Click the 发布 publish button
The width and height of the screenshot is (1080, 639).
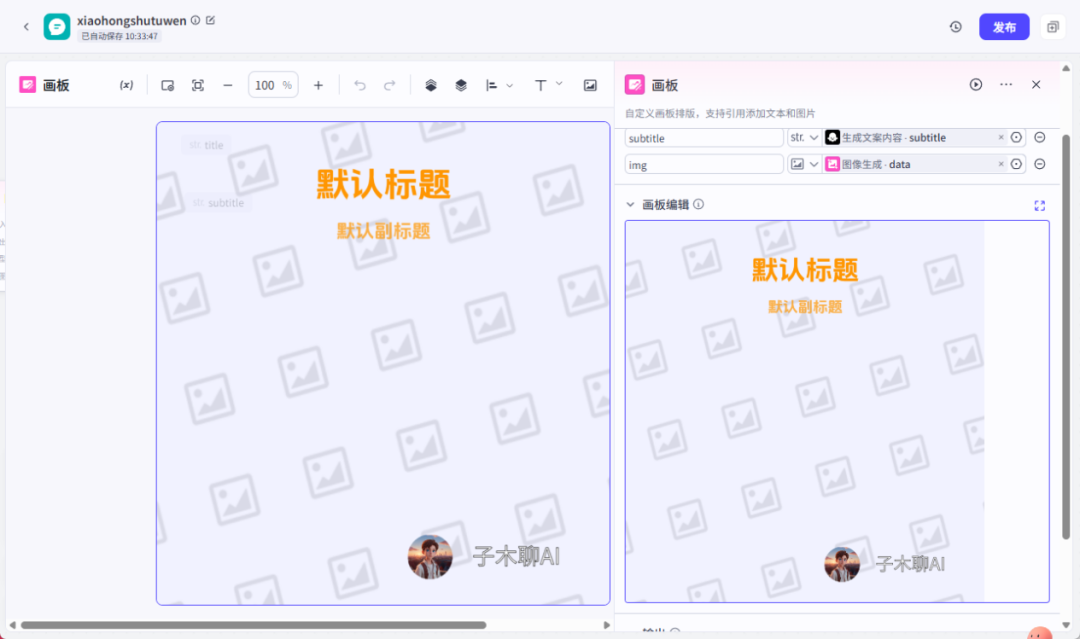tap(1004, 27)
